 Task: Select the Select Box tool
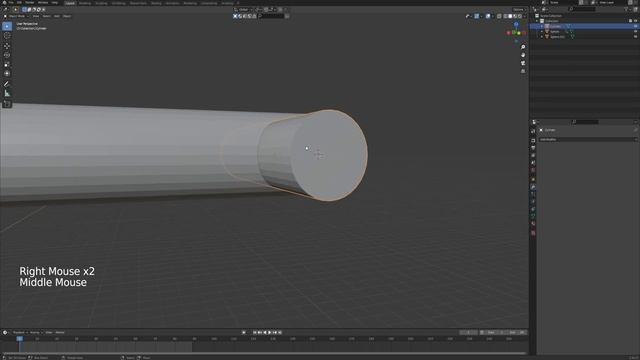coord(7,26)
